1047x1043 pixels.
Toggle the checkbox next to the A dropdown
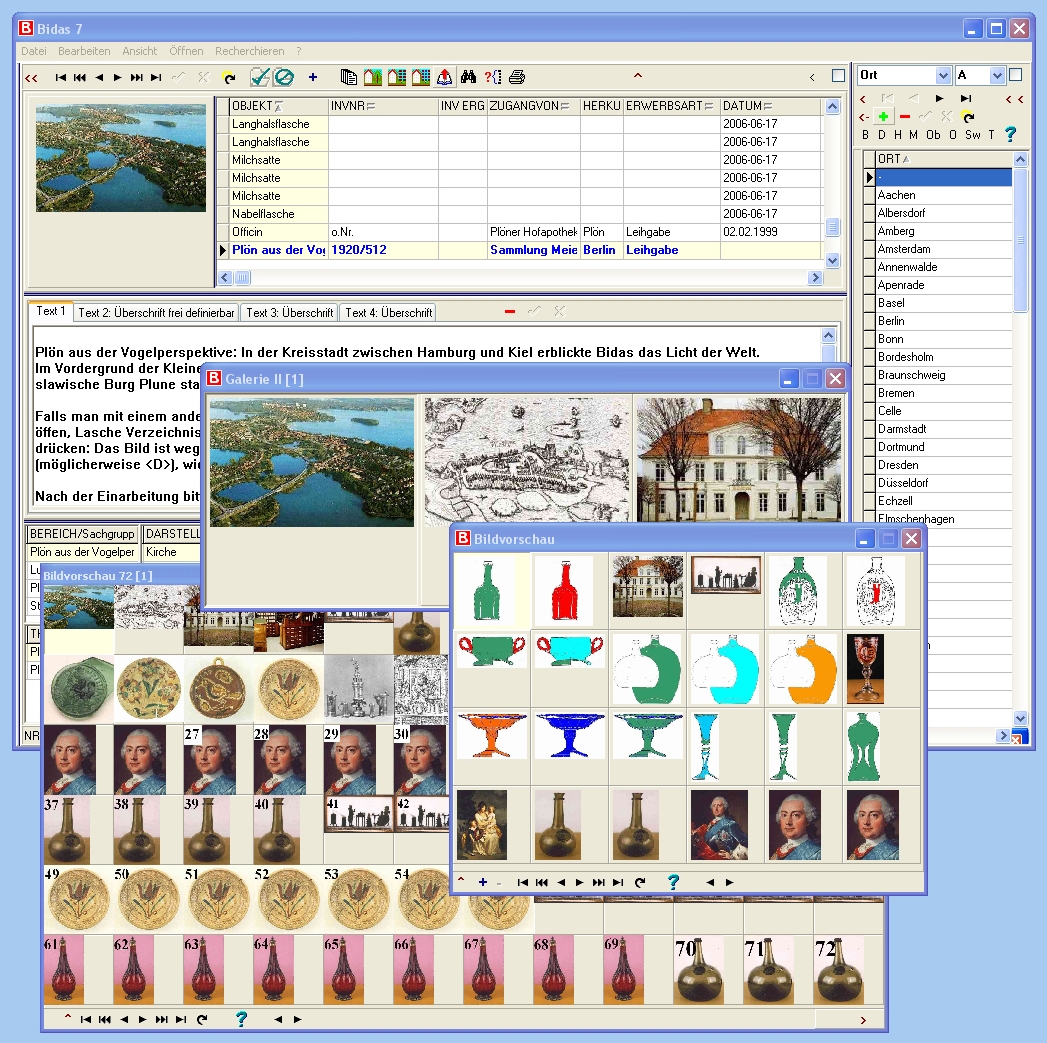coord(1016,75)
